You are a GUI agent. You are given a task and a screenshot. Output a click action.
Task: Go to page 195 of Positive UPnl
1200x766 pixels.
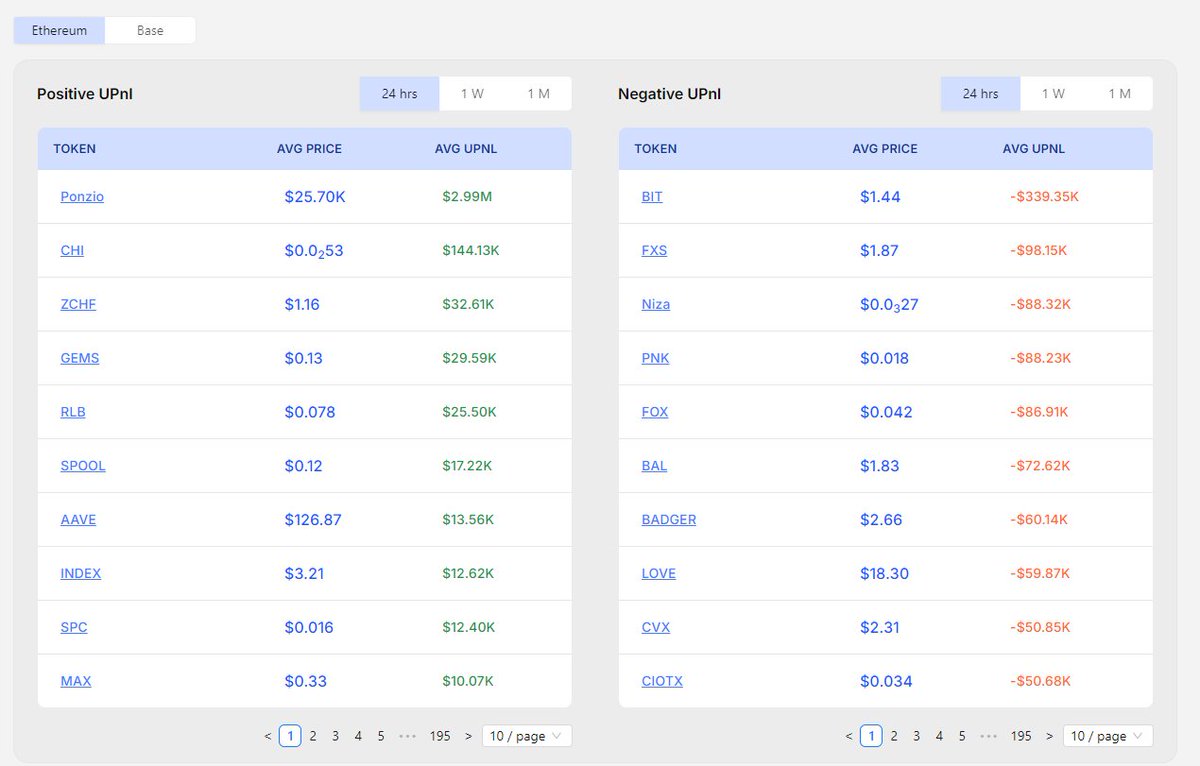440,736
